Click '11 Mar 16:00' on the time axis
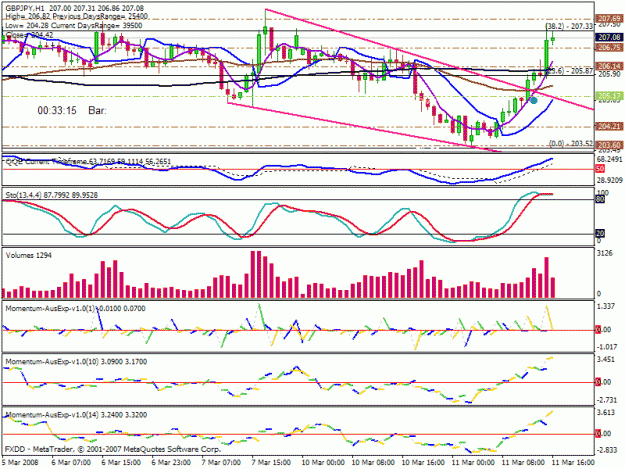The image size is (625, 469). click(x=573, y=463)
